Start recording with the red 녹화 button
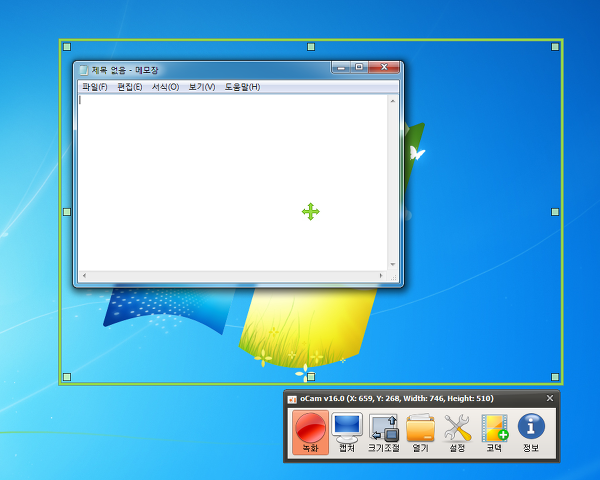The image size is (600, 480). point(310,433)
